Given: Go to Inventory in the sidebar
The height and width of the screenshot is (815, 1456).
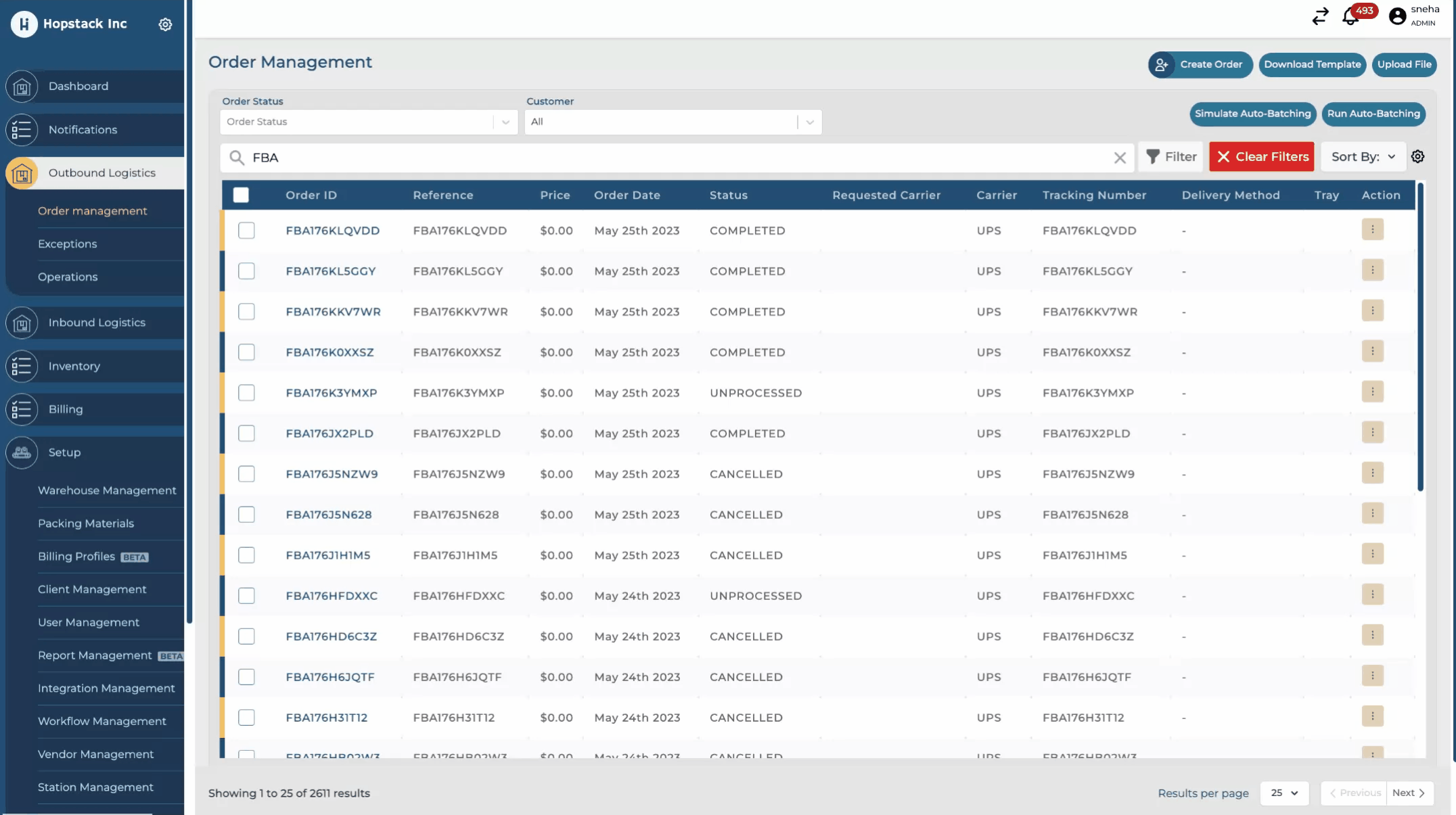Looking at the screenshot, I should (x=74, y=366).
